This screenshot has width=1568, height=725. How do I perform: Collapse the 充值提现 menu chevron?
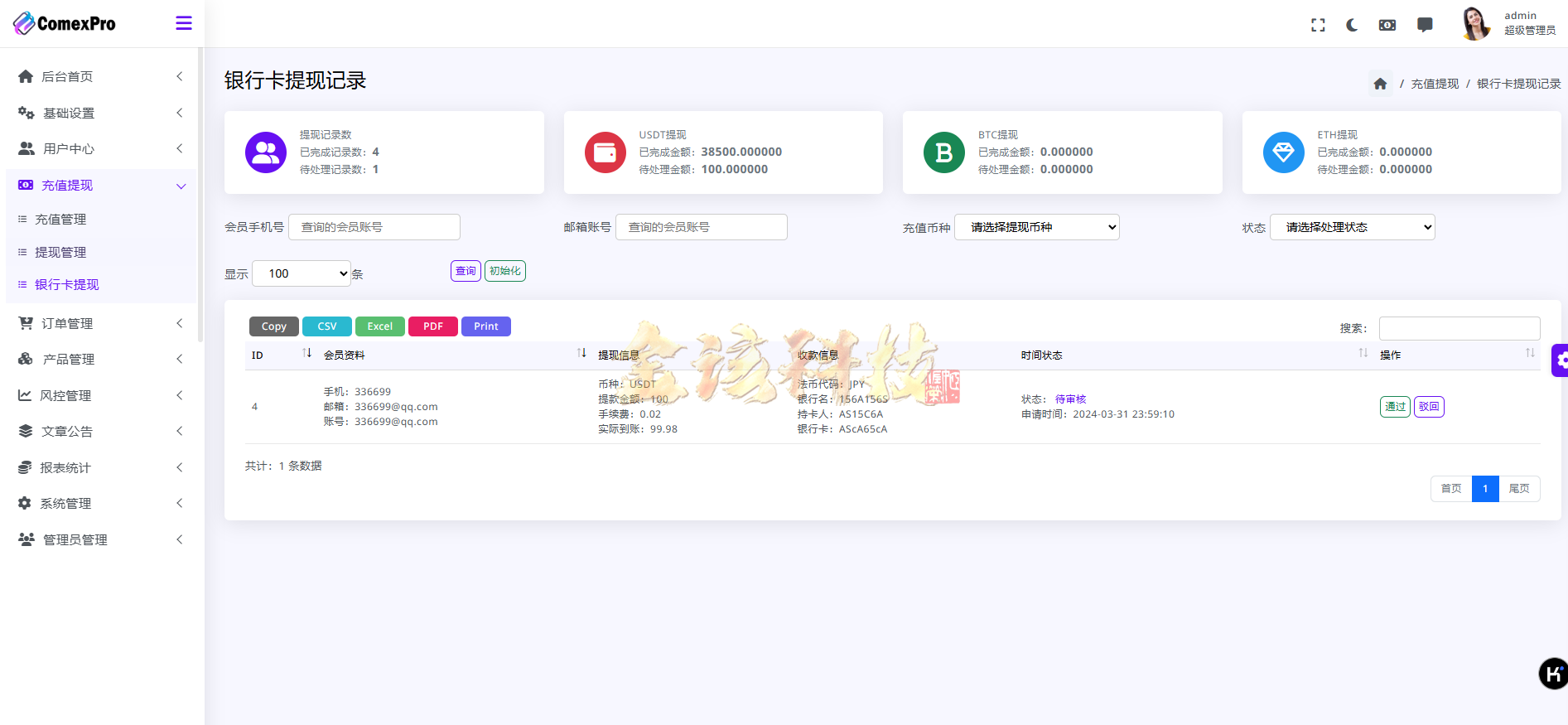[x=181, y=186]
